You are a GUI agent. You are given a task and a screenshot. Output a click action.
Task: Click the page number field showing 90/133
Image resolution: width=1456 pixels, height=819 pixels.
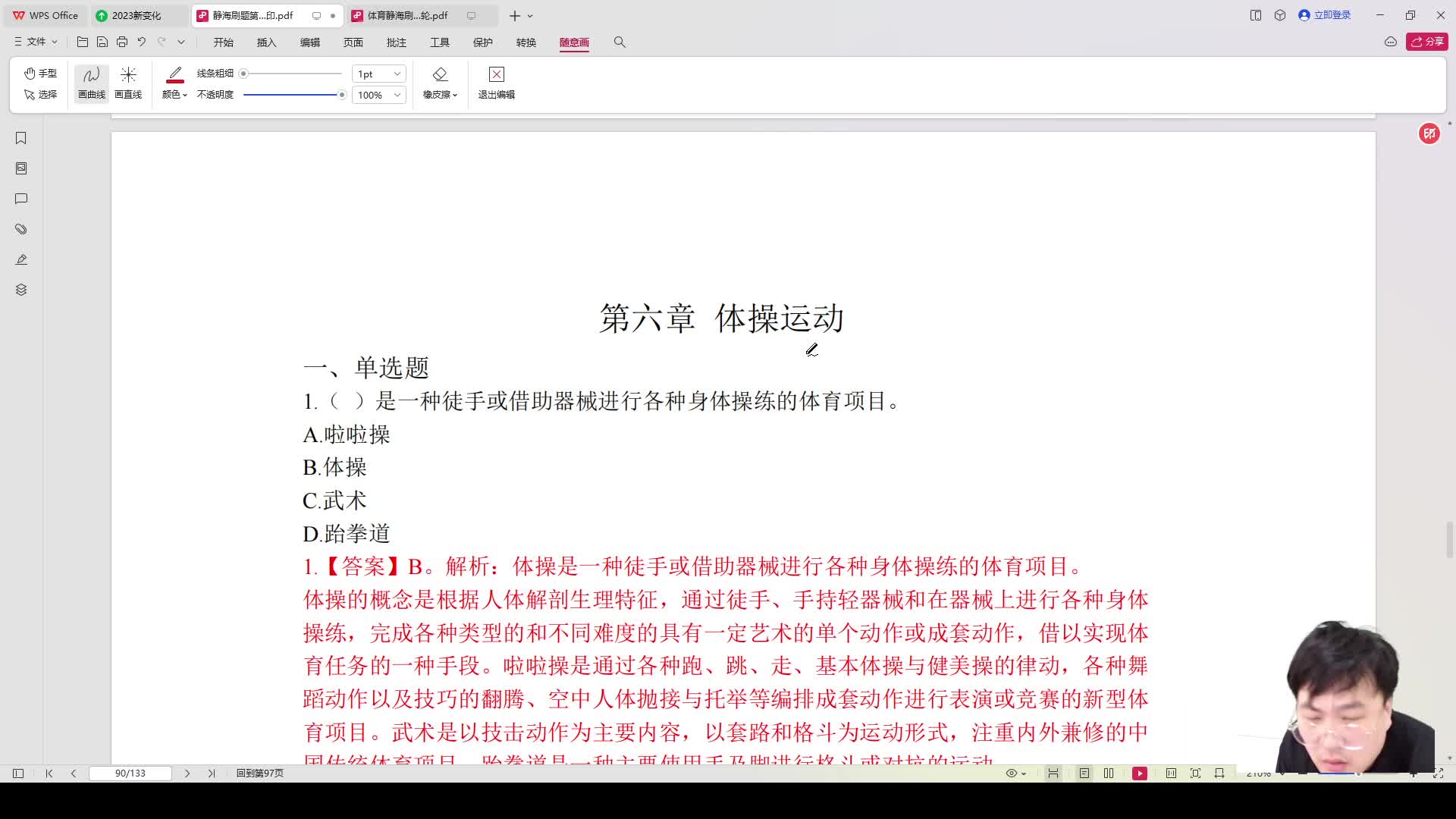(130, 773)
